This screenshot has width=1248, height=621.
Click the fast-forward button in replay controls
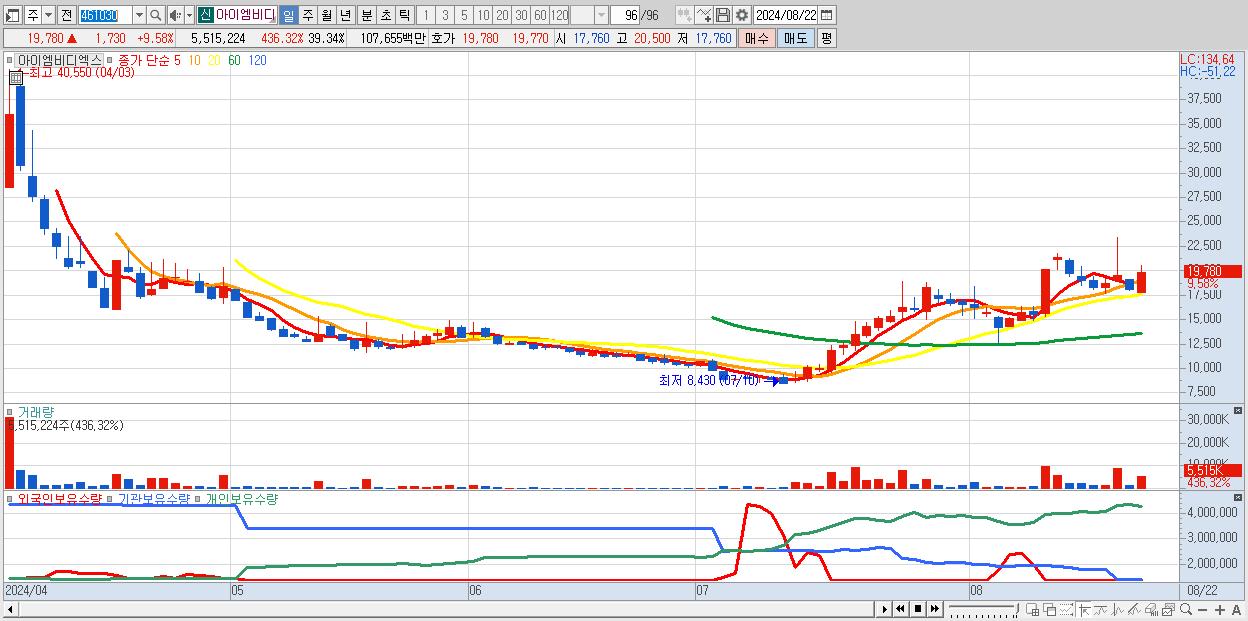tap(934, 609)
